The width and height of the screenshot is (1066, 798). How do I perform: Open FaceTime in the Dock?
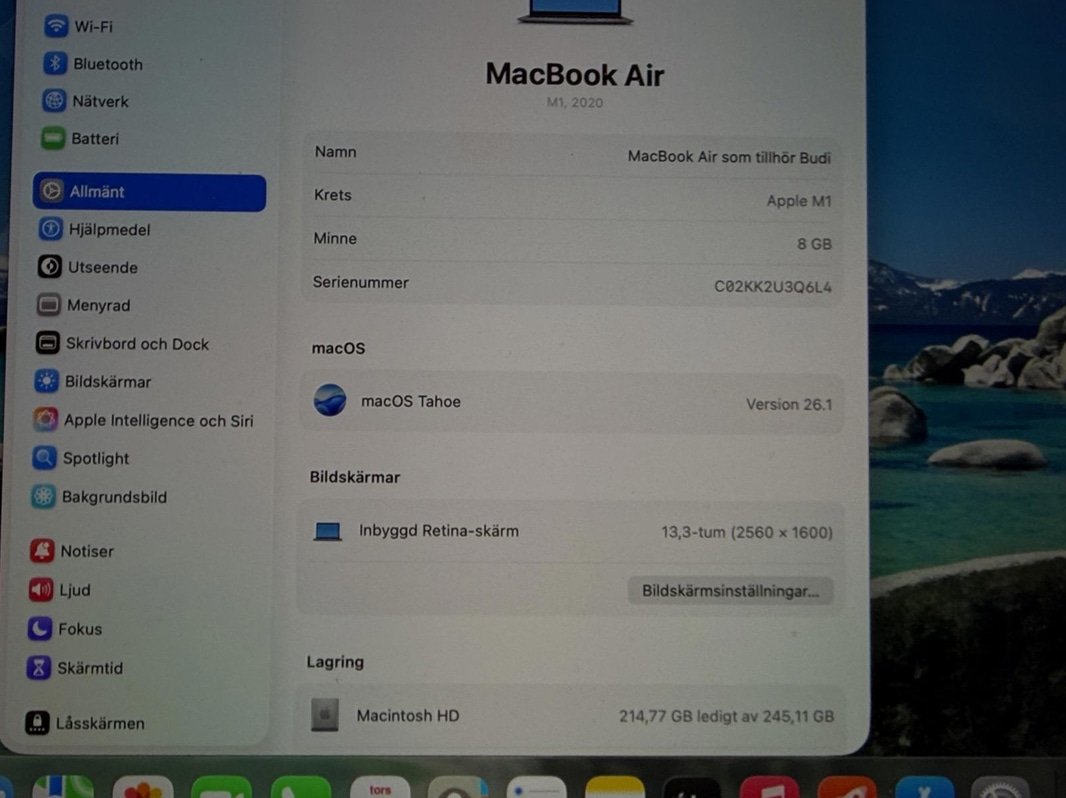[x=222, y=787]
